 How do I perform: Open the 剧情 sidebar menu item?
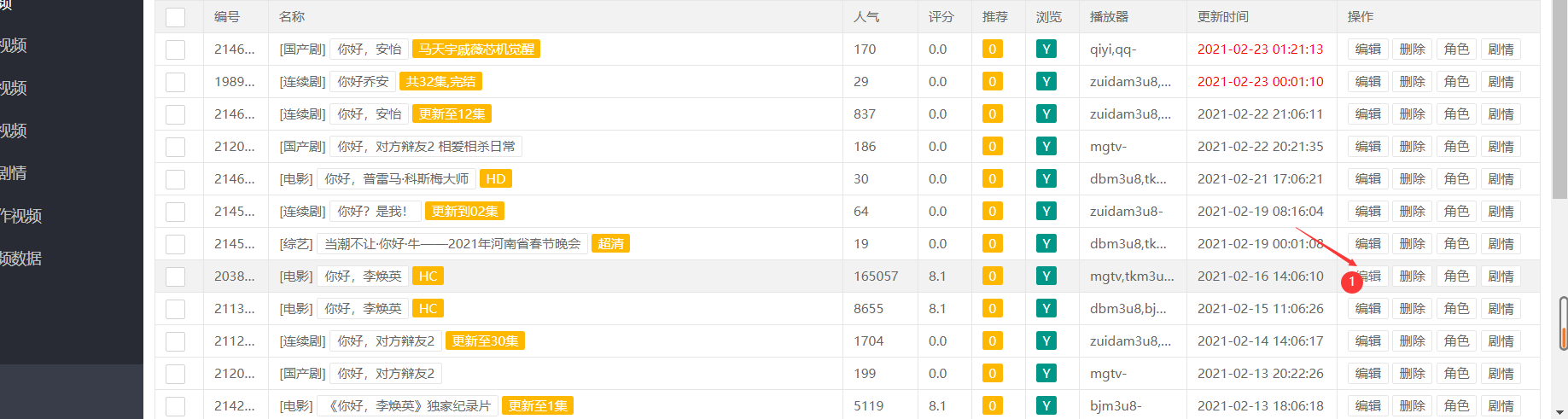click(x=13, y=173)
